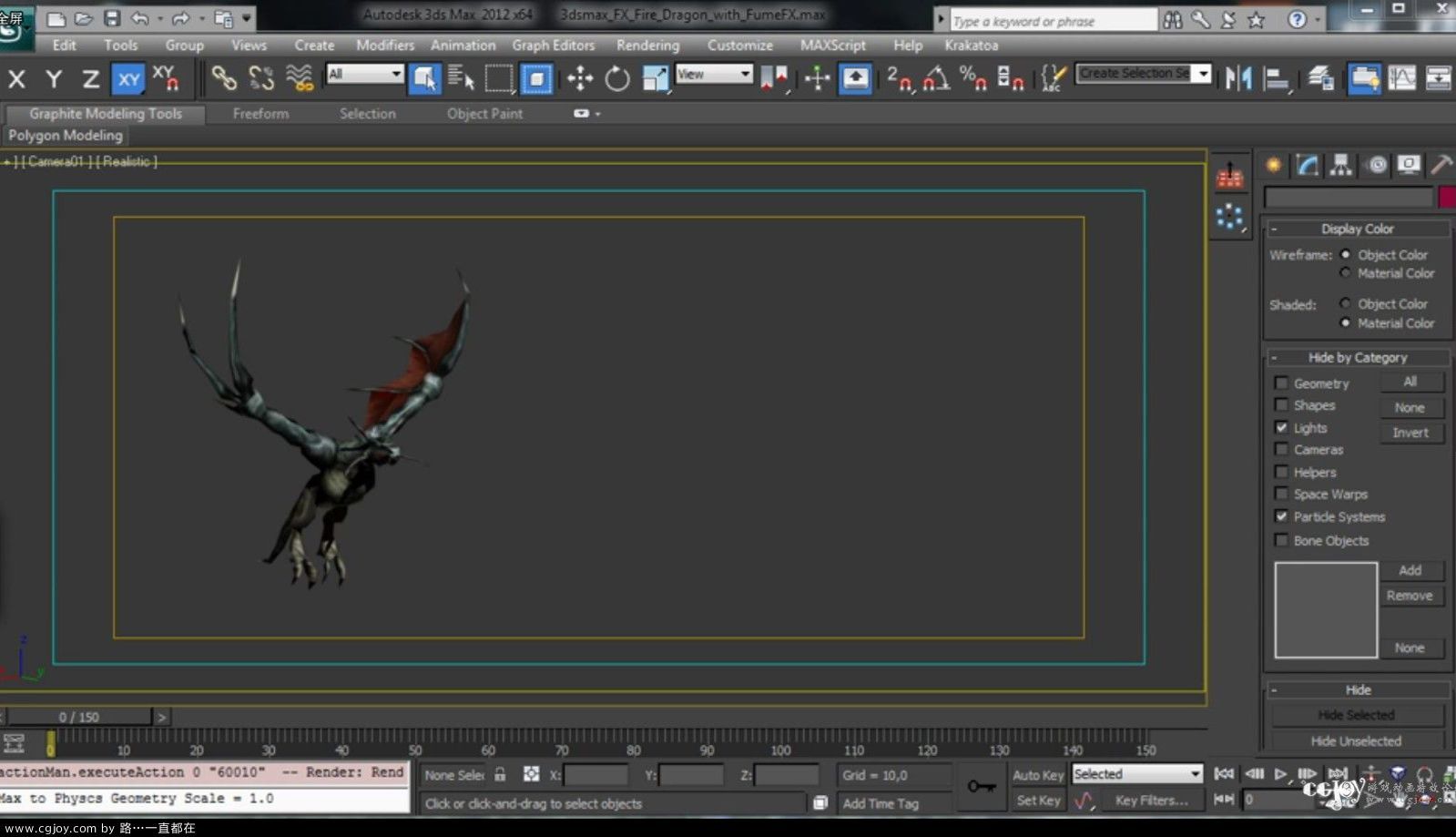This screenshot has width=1456, height=837.
Task: Activate the Select and Rotate tool
Action: [x=617, y=79]
